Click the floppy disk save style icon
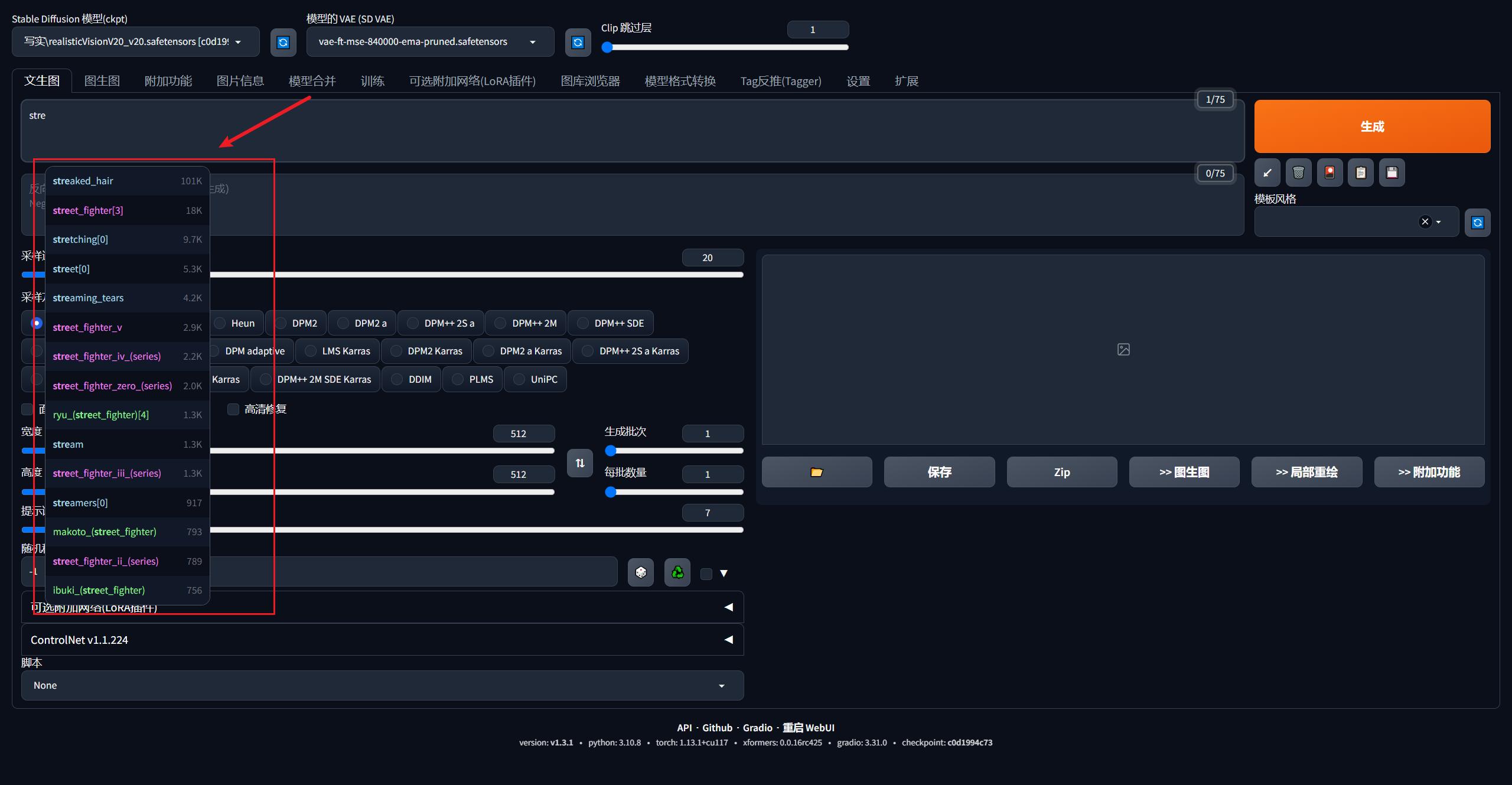 point(1392,172)
